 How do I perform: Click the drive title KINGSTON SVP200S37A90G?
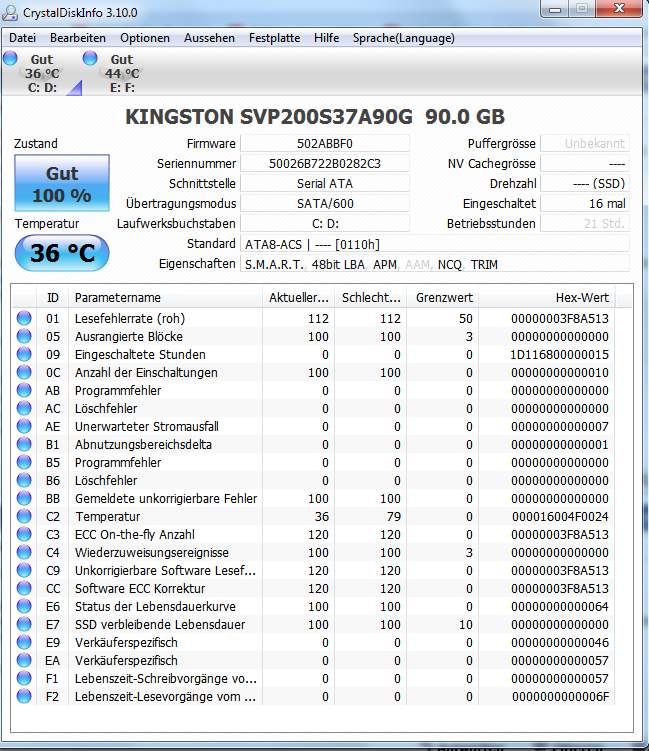(269, 117)
